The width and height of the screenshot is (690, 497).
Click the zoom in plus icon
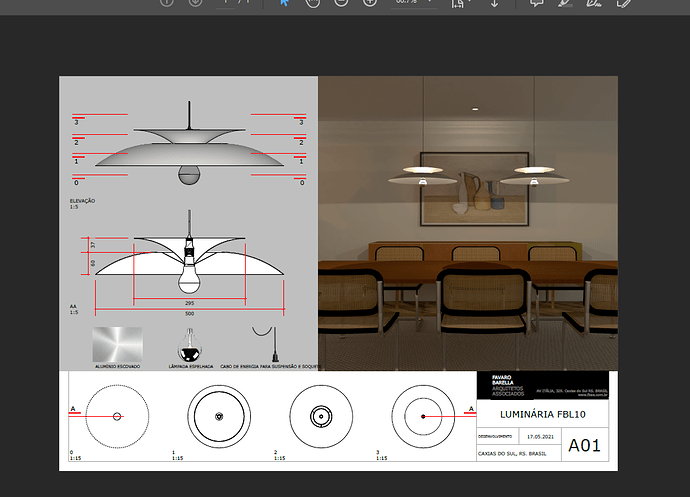370,2
